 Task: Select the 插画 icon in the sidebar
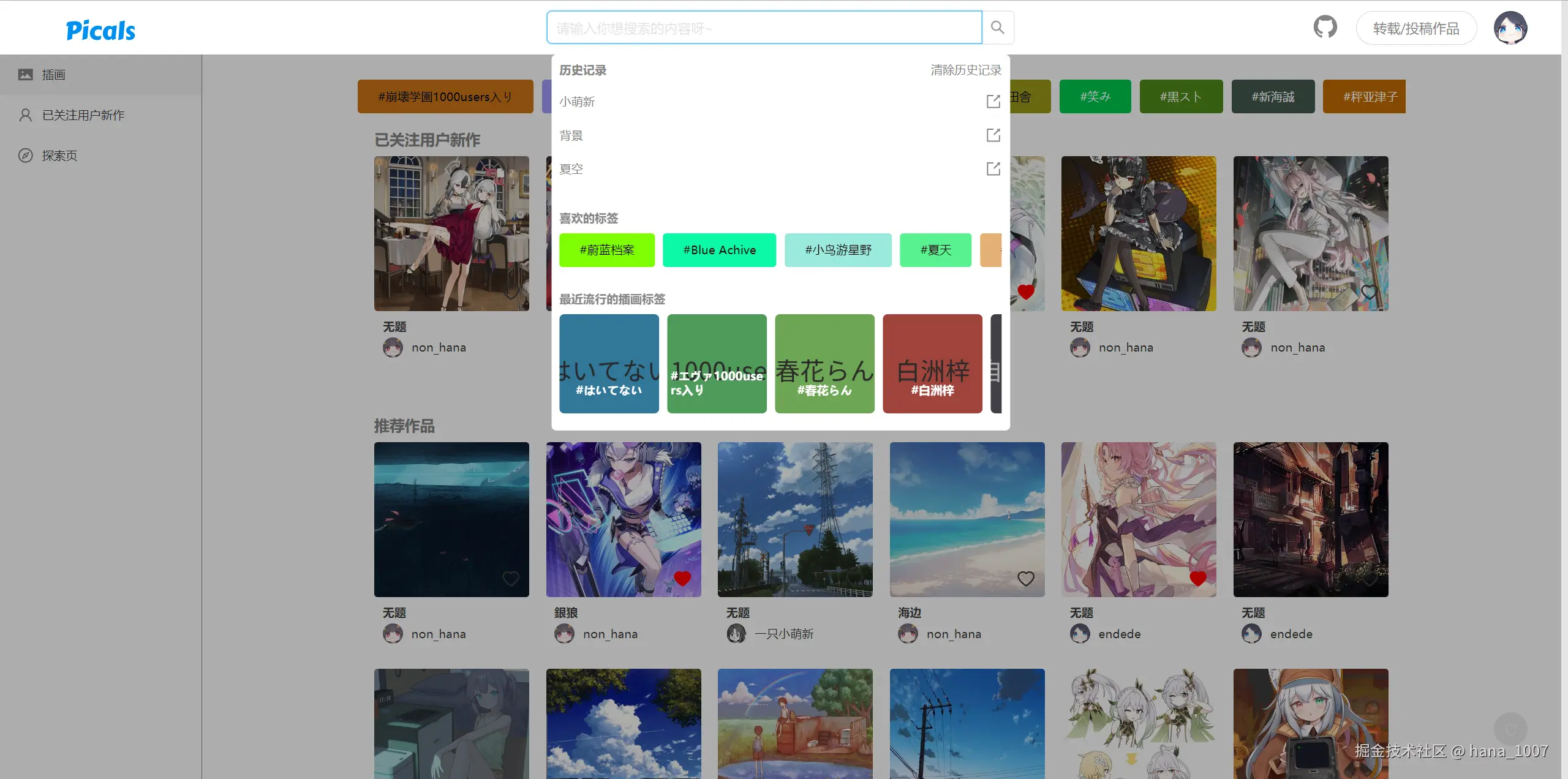pyautogui.click(x=25, y=73)
